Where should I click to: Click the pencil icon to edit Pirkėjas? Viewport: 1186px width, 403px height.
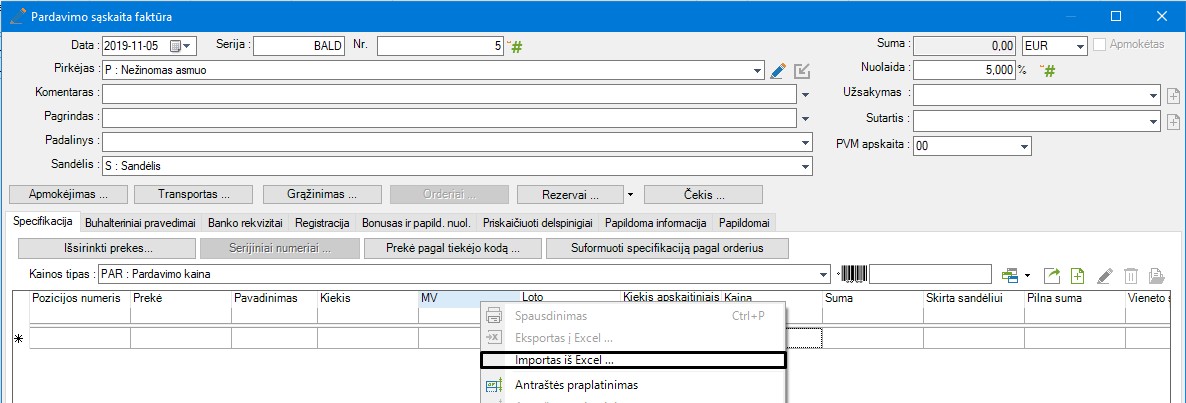tap(778, 71)
